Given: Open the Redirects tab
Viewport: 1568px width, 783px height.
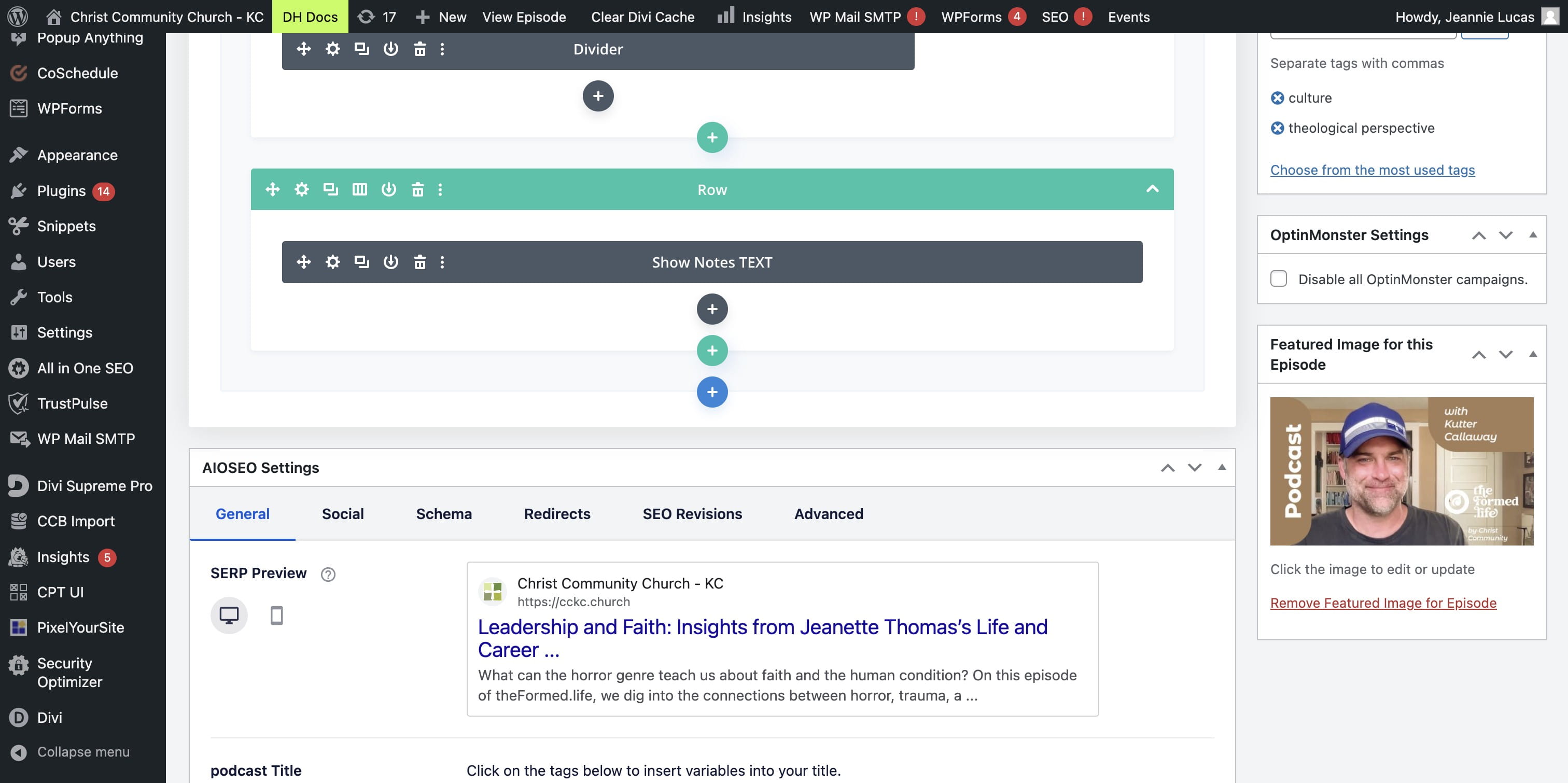Looking at the screenshot, I should pos(557,514).
